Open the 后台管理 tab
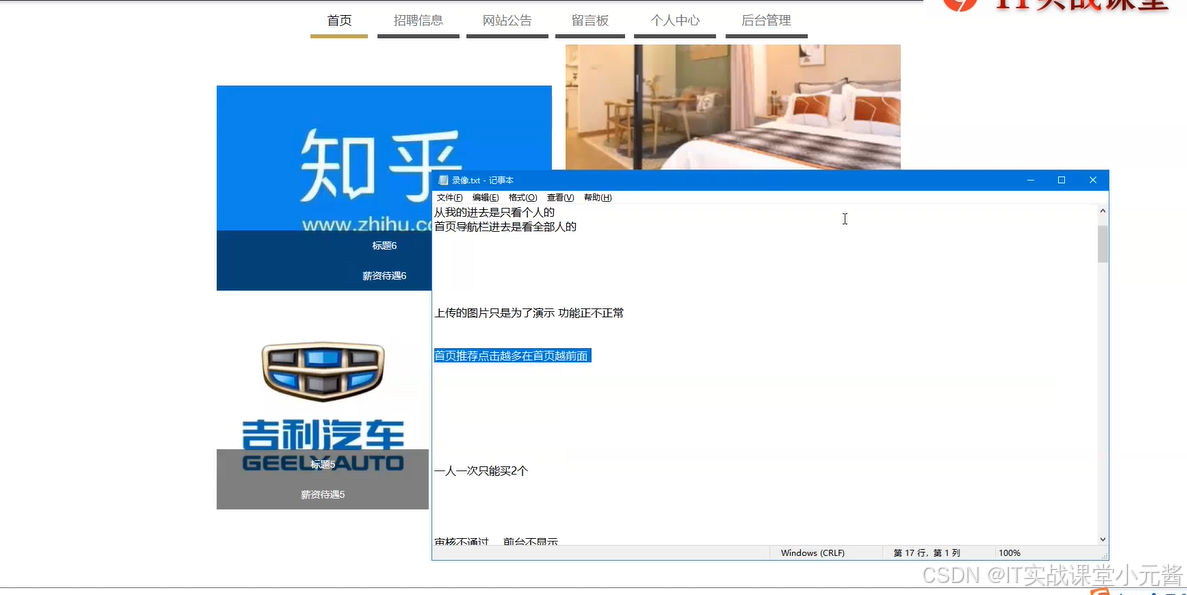Viewport: 1187px width, 595px height. coord(766,21)
